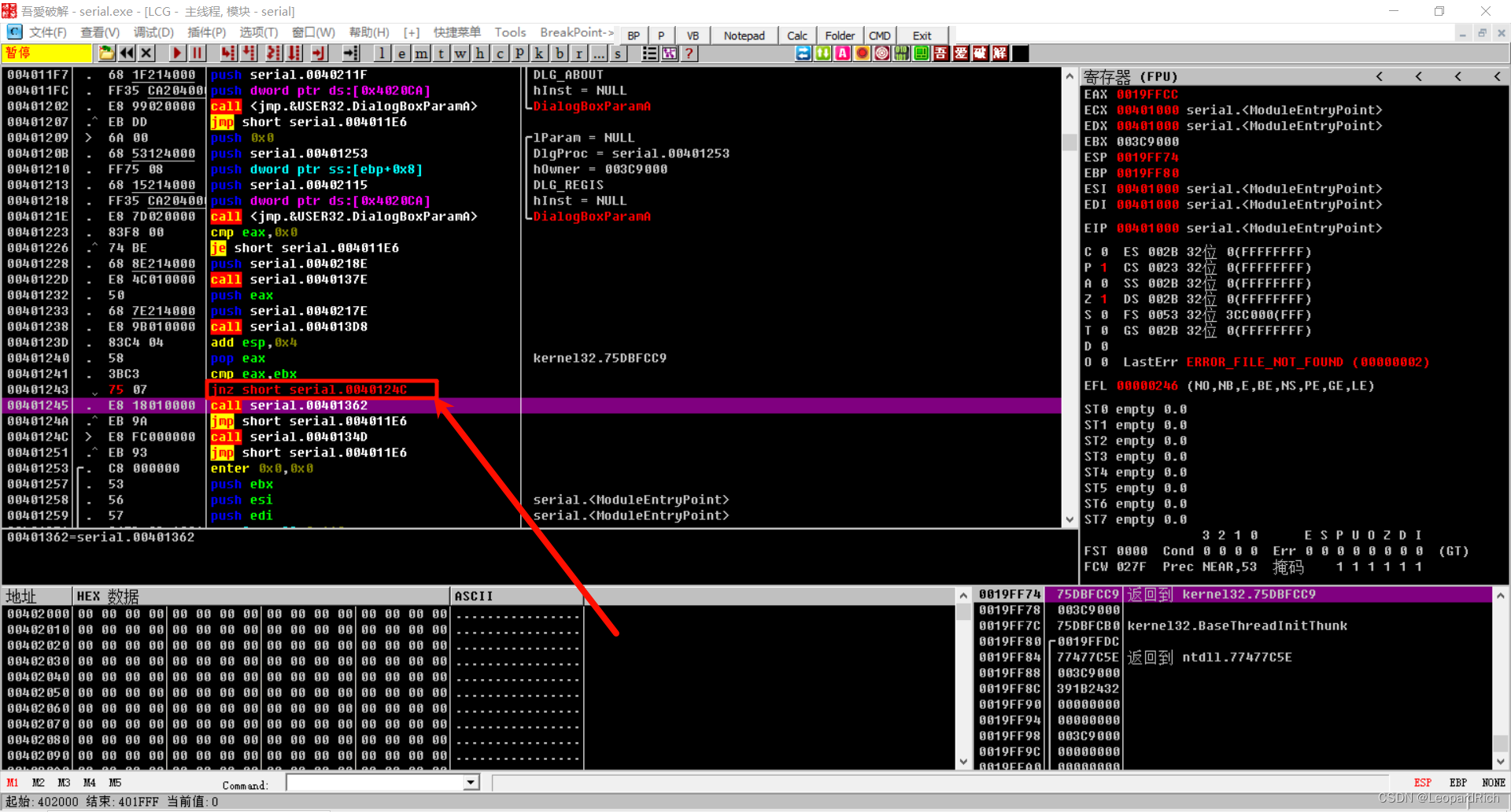Open the Threads window via 't' icon
Screen dimensions: 1511x812
pos(441,53)
